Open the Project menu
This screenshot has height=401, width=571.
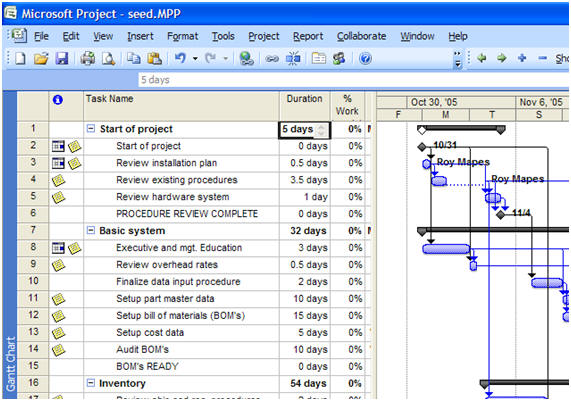coord(264,36)
